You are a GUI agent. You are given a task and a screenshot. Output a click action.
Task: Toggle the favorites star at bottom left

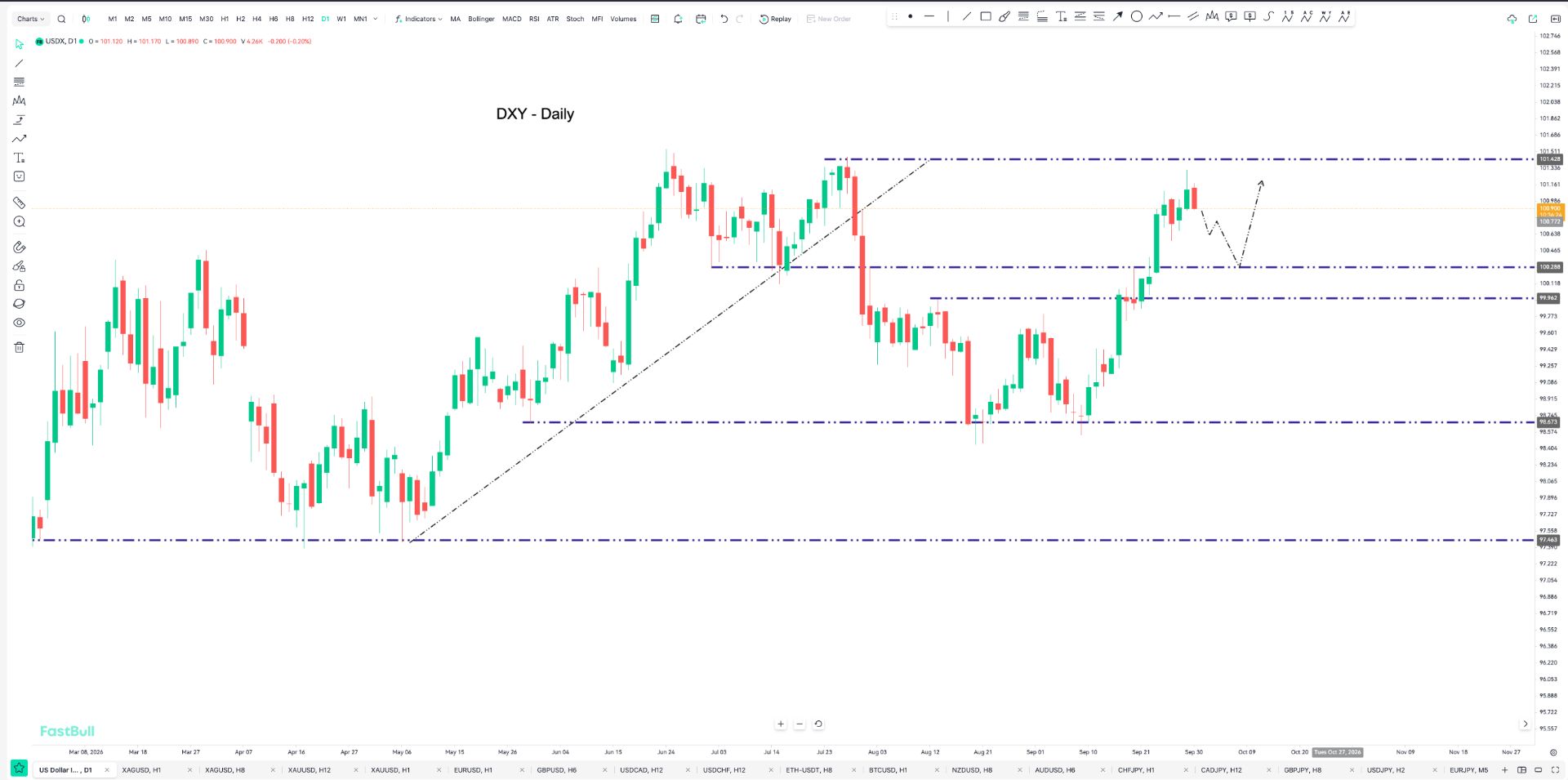coord(19,769)
